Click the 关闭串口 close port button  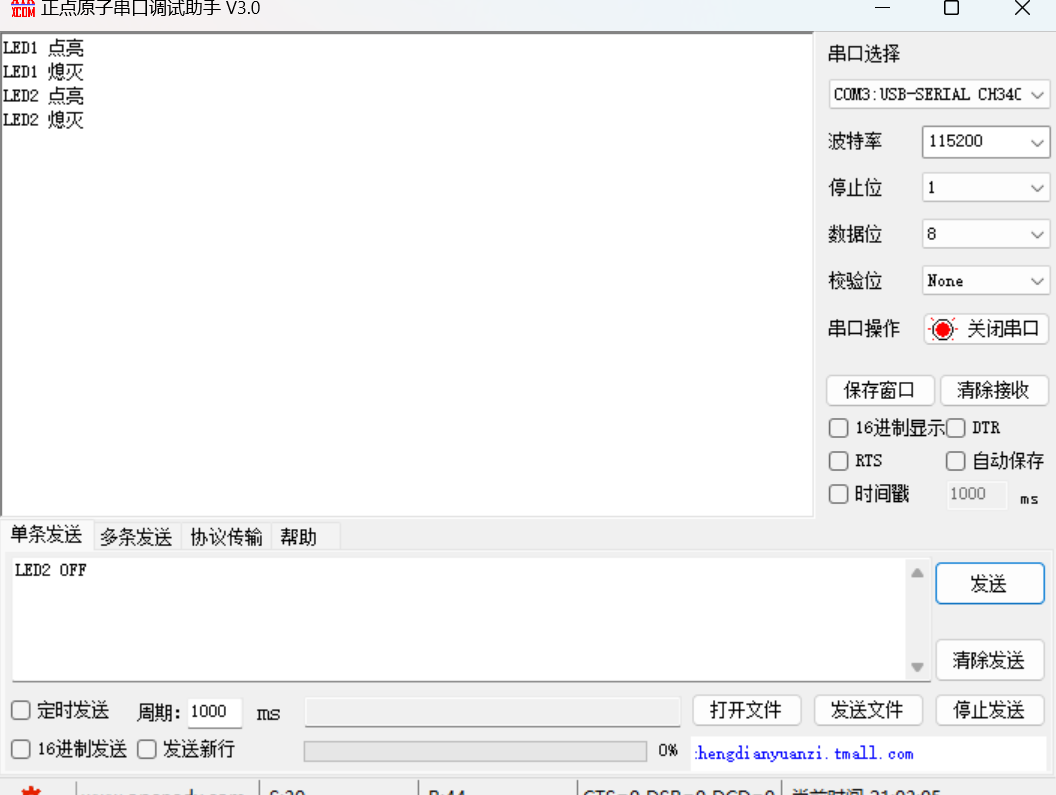pos(986,329)
